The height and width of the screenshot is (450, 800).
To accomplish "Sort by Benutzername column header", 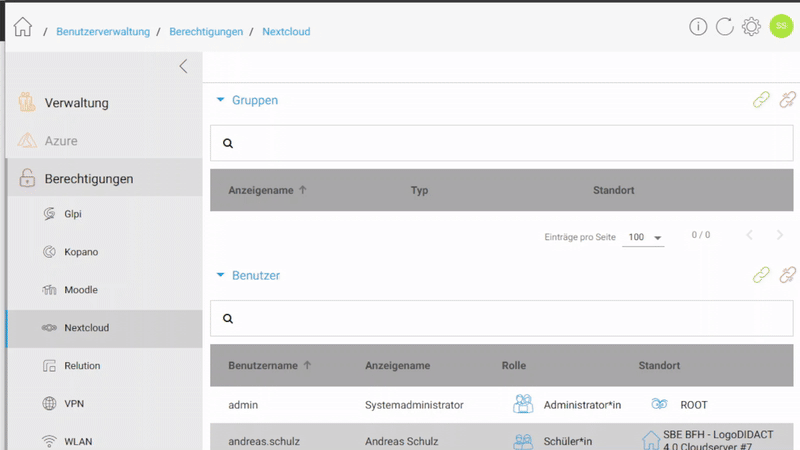I will 263,366.
